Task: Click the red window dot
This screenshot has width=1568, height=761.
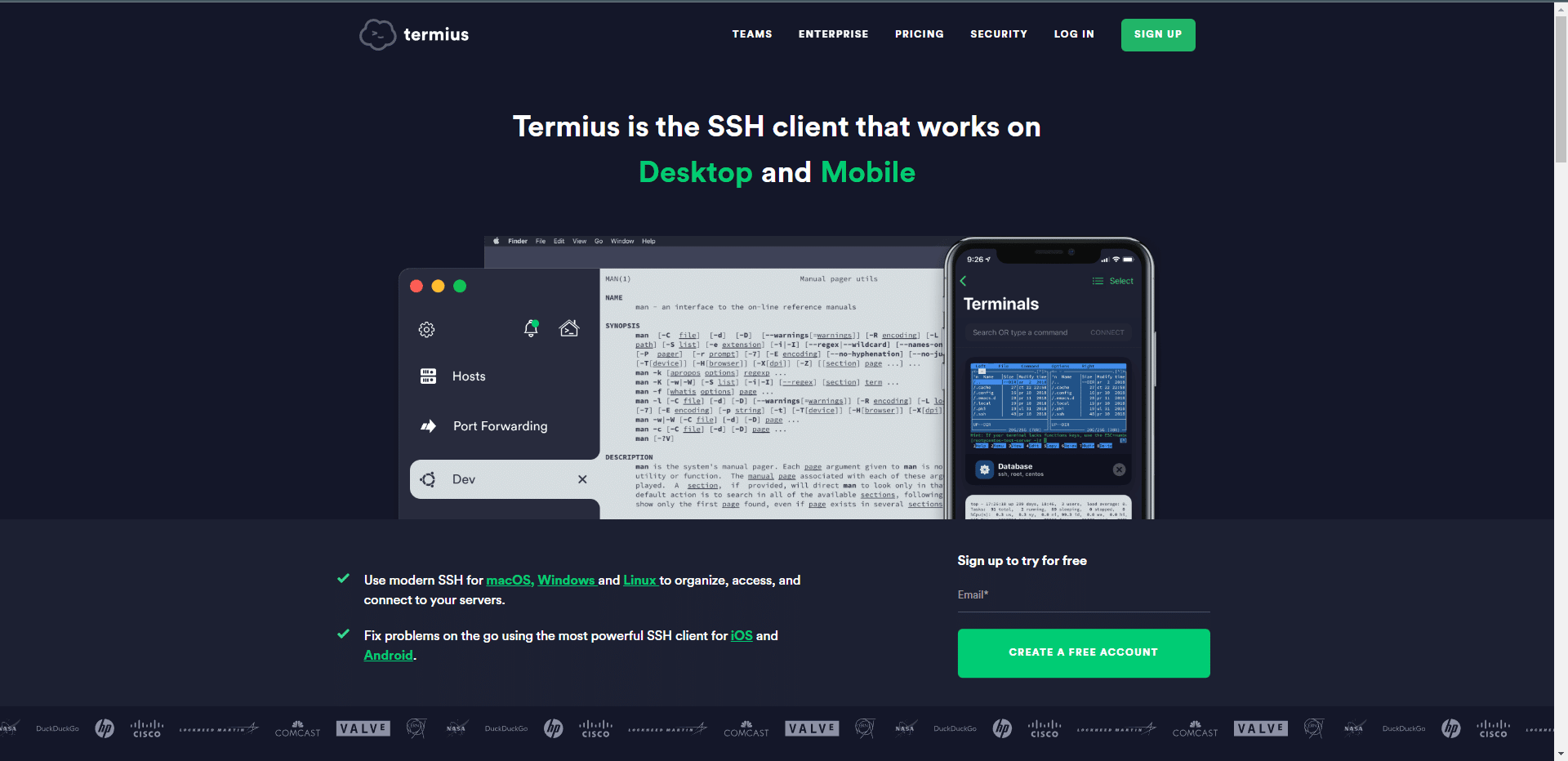Action: tap(416, 286)
